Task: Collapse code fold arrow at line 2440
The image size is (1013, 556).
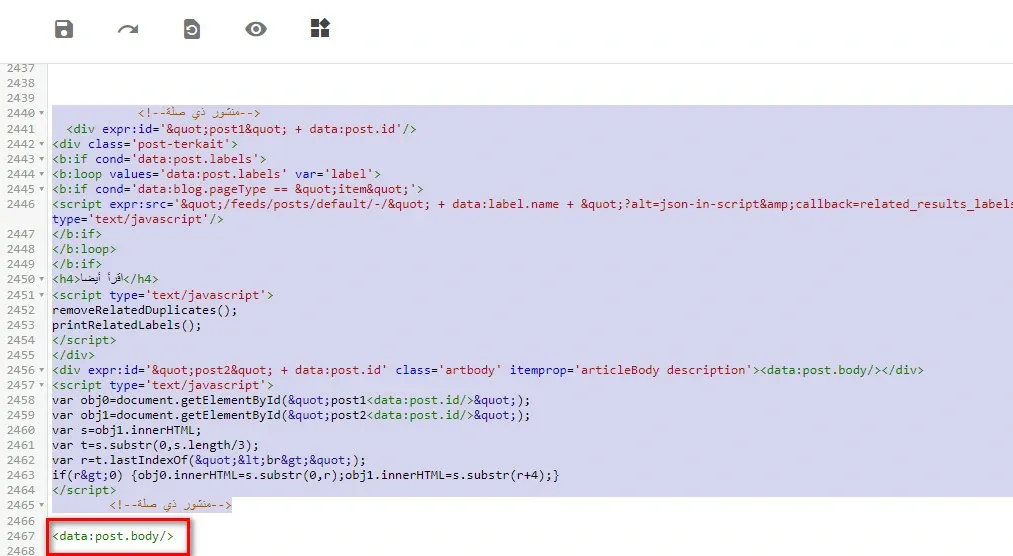Action: (x=42, y=113)
